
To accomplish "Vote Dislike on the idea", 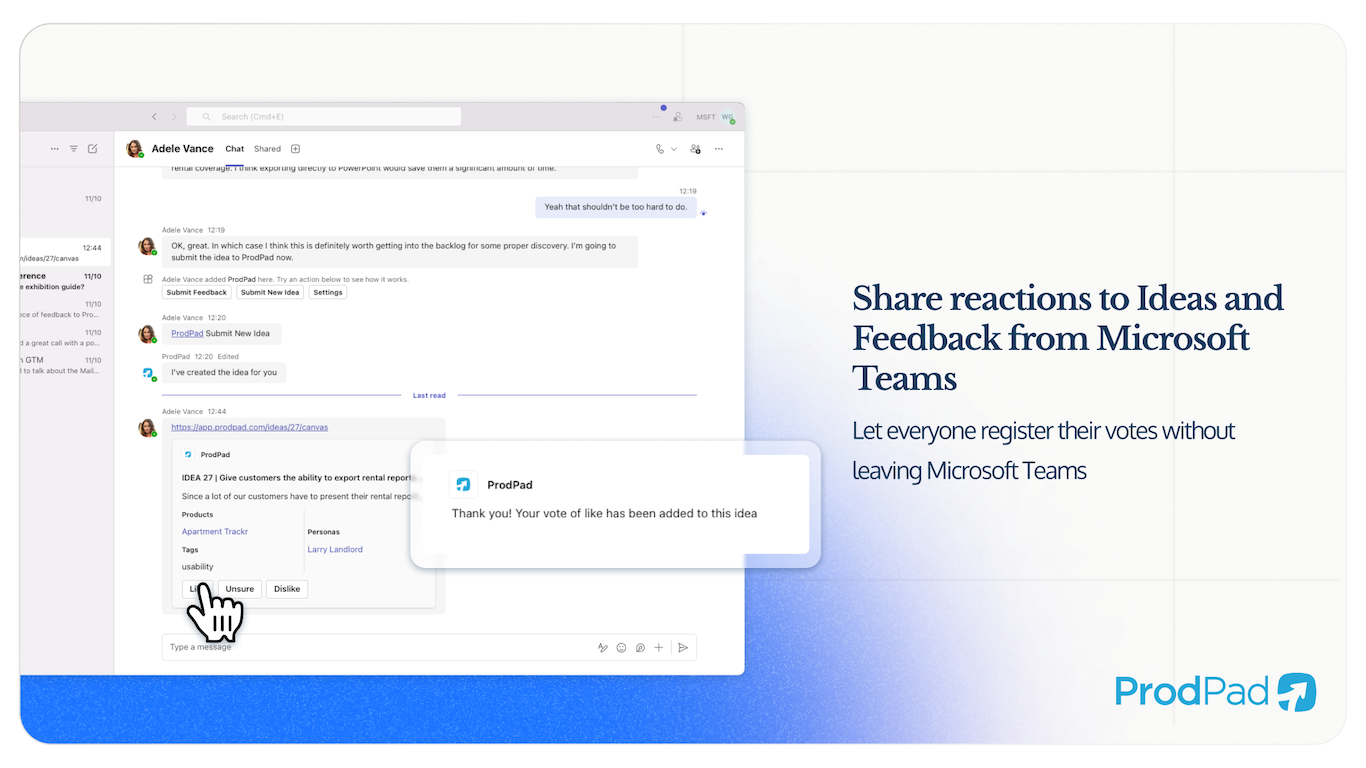I will point(287,589).
